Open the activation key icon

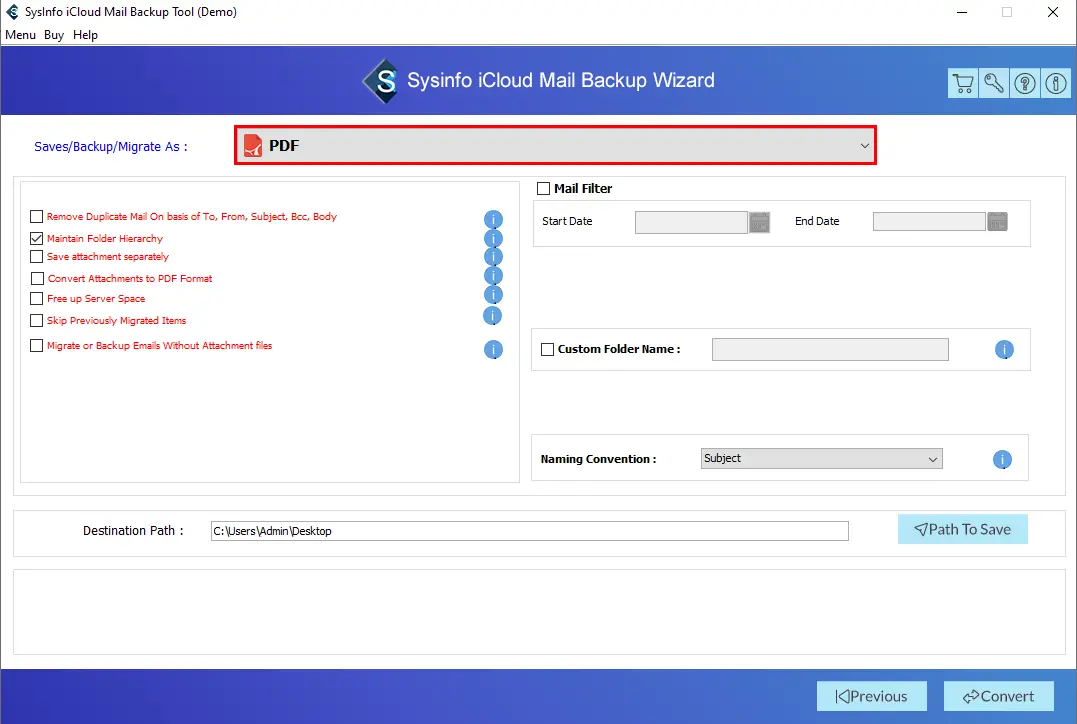993,84
